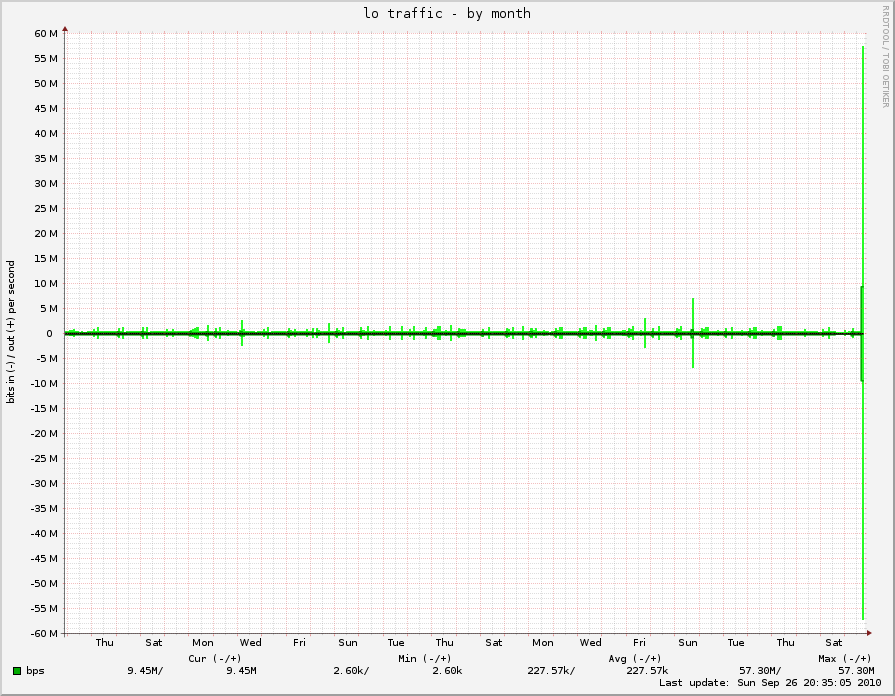
Task: Click the "25 M" y-axis label
Action: (x=46, y=208)
